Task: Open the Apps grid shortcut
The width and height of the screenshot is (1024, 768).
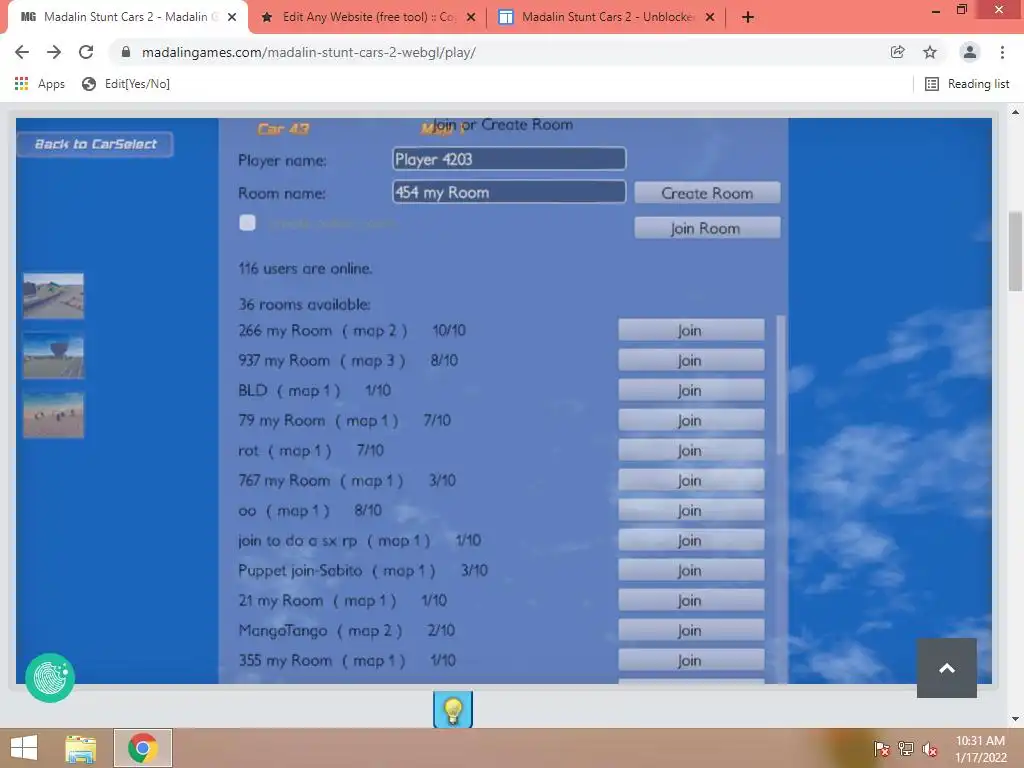Action: (39, 84)
